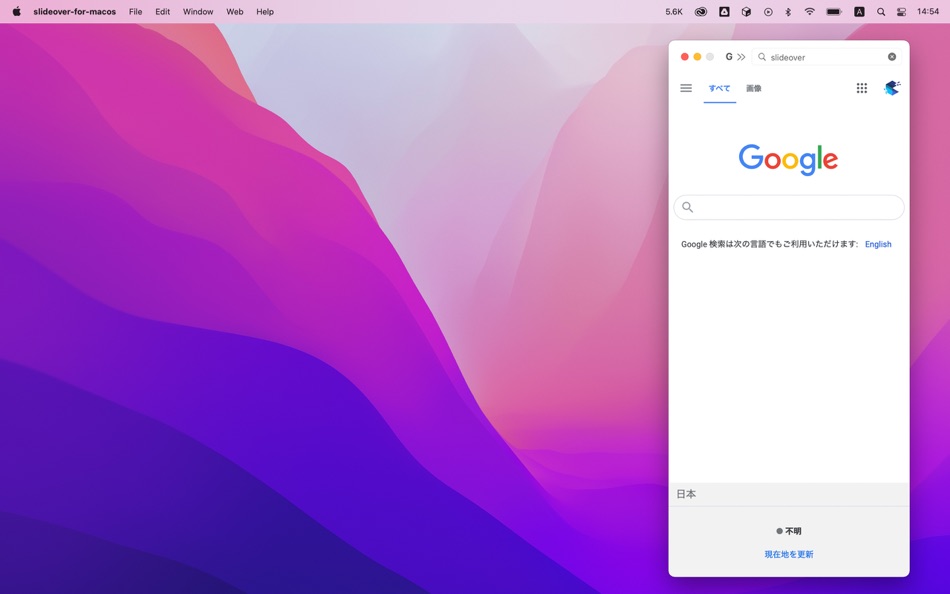Image resolution: width=950 pixels, height=594 pixels.
Task: Open Spotlight search in menu bar
Action: [881, 12]
